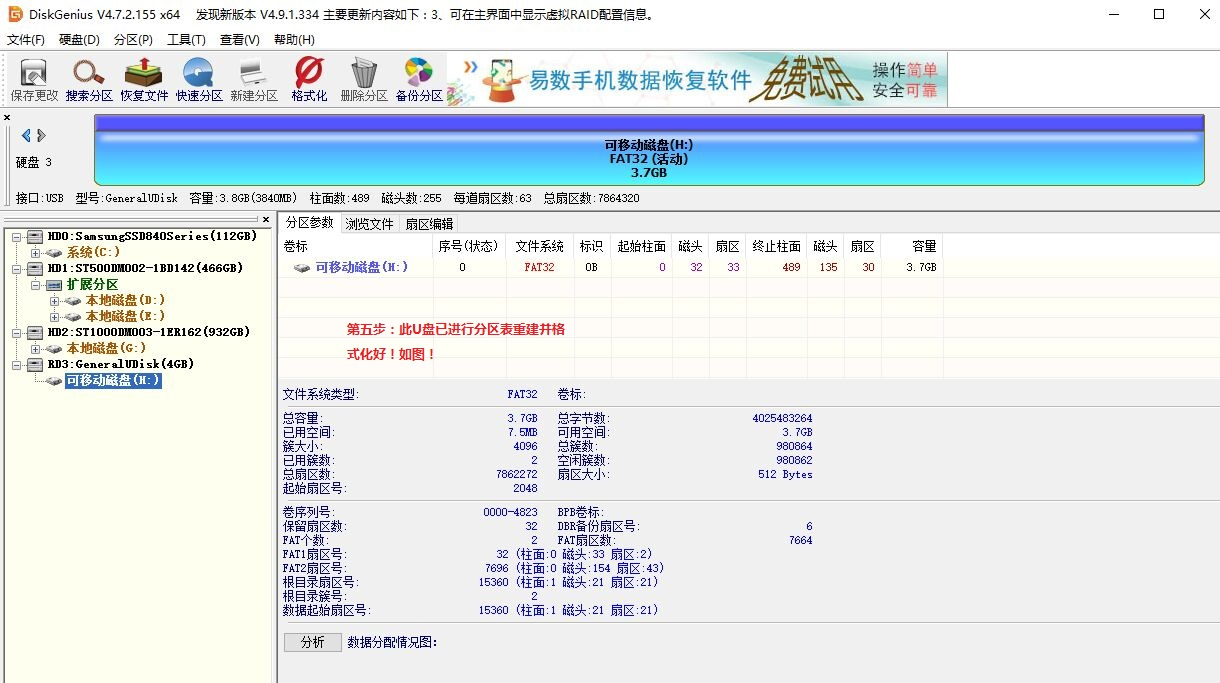Select HD2:ST1000DM003-1ER162(932GB) disk

148,333
